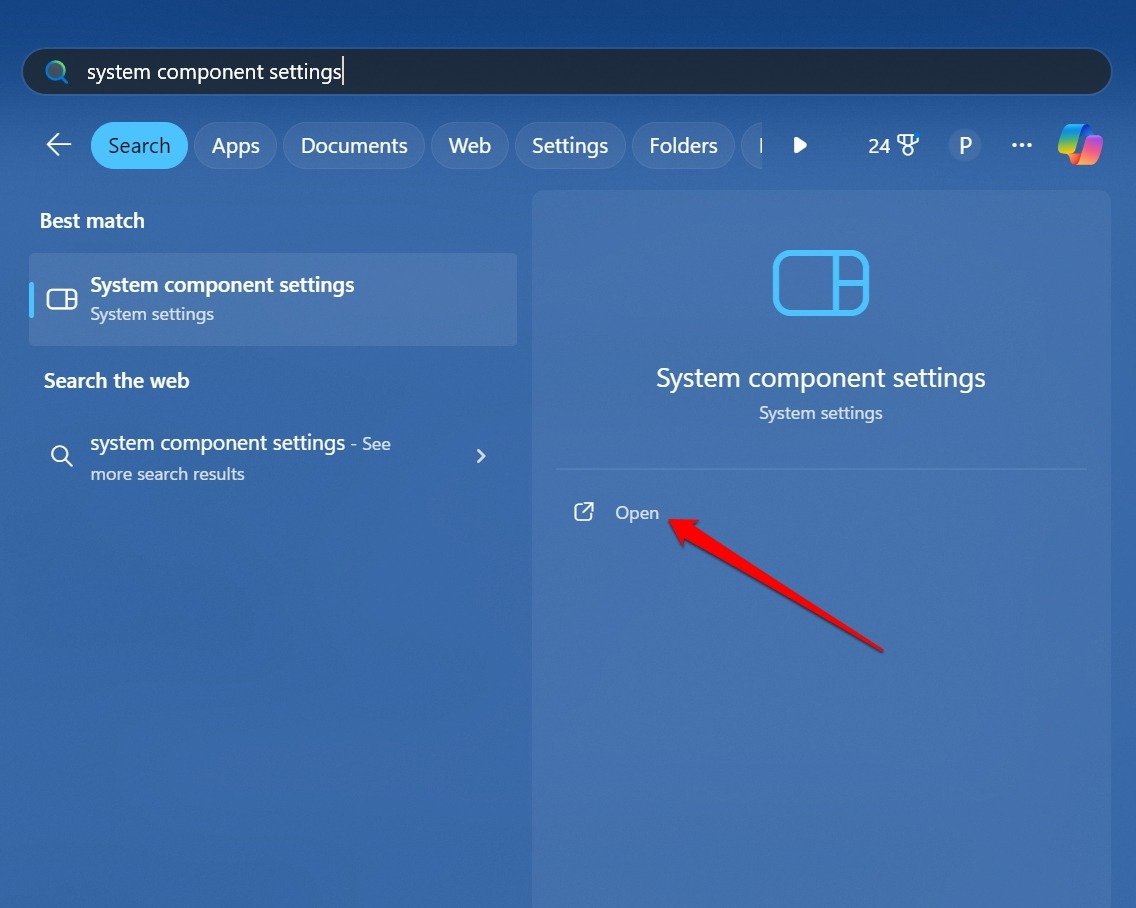
Task: Click the Best match heading
Action: tap(92, 220)
